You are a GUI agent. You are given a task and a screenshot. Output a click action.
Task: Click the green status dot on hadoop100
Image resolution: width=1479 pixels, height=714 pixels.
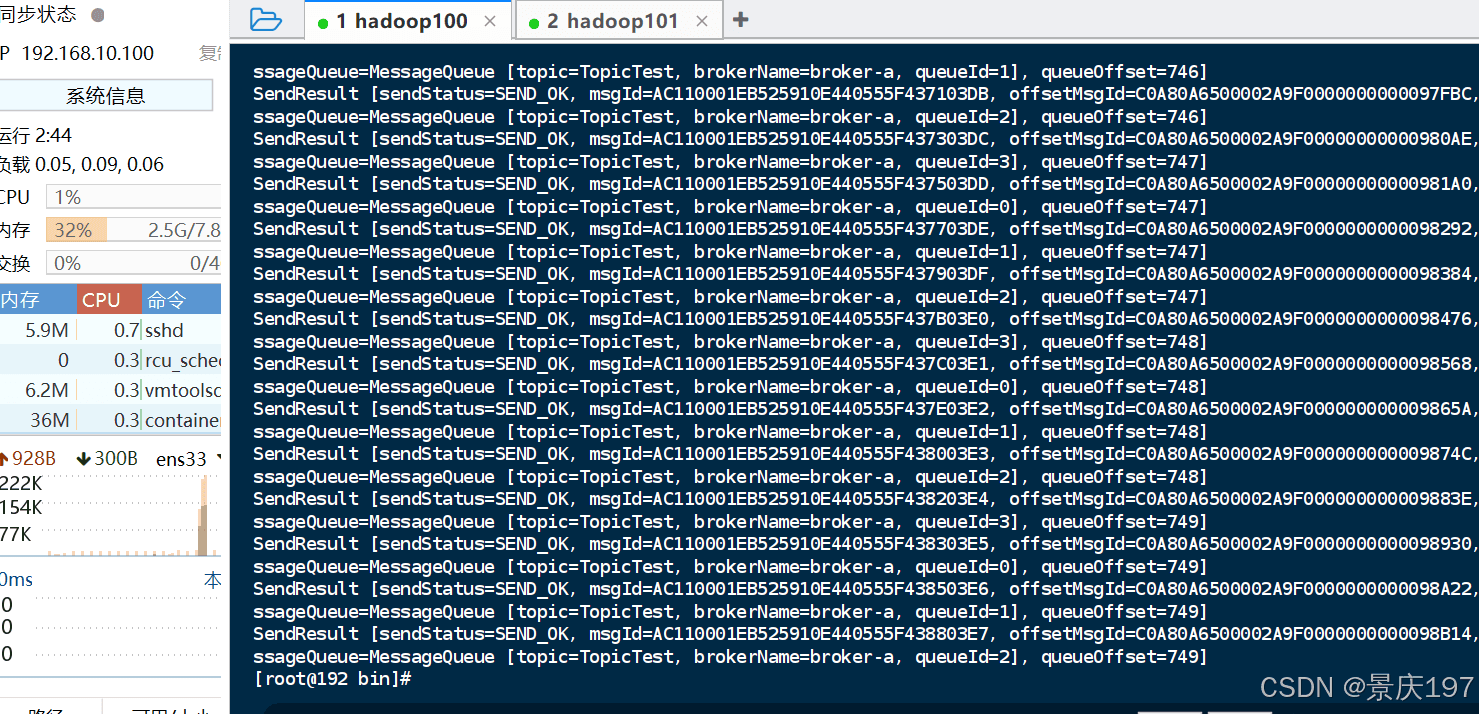click(323, 23)
